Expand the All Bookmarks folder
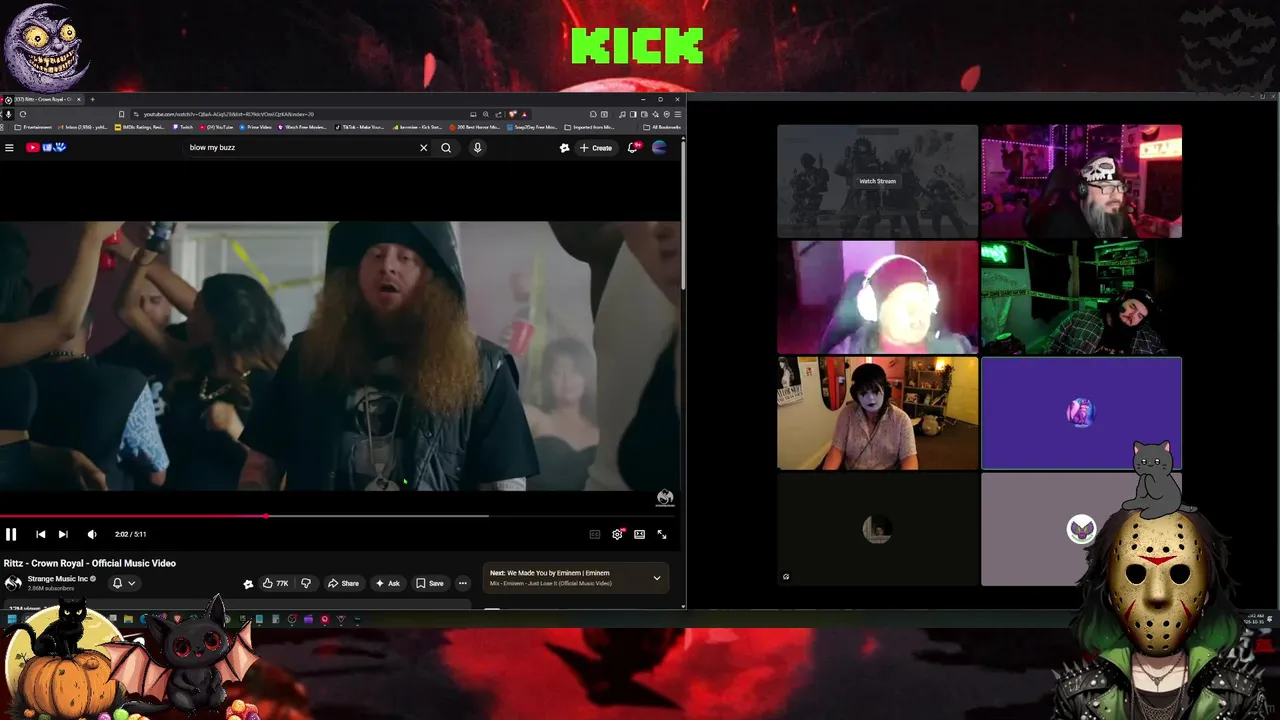 (662, 127)
